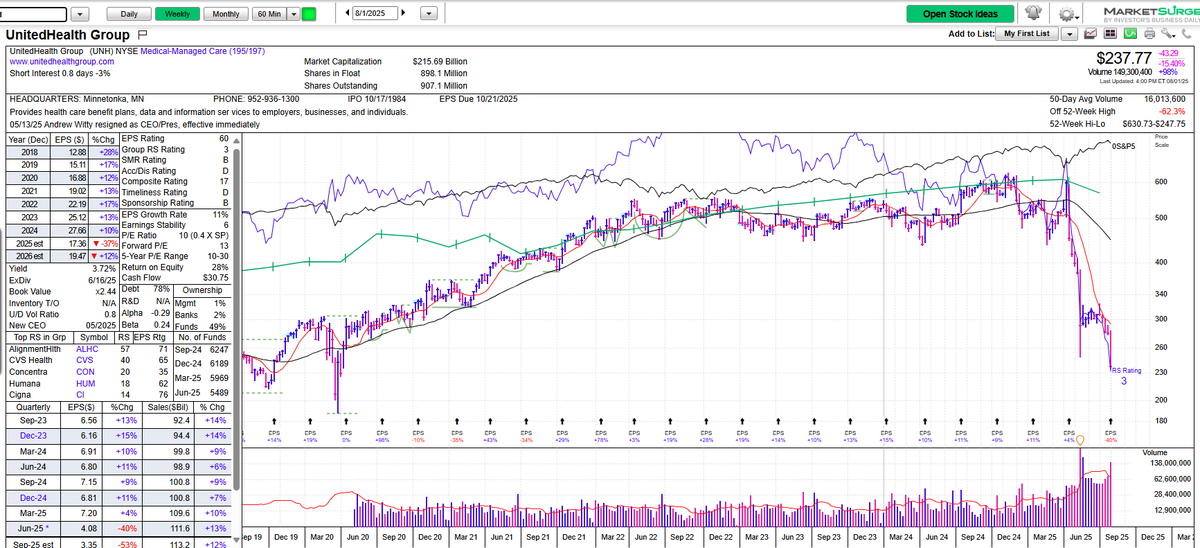Click the flag icon beside UnitedHealth Group
This screenshot has width=1200, height=548.
143,34
